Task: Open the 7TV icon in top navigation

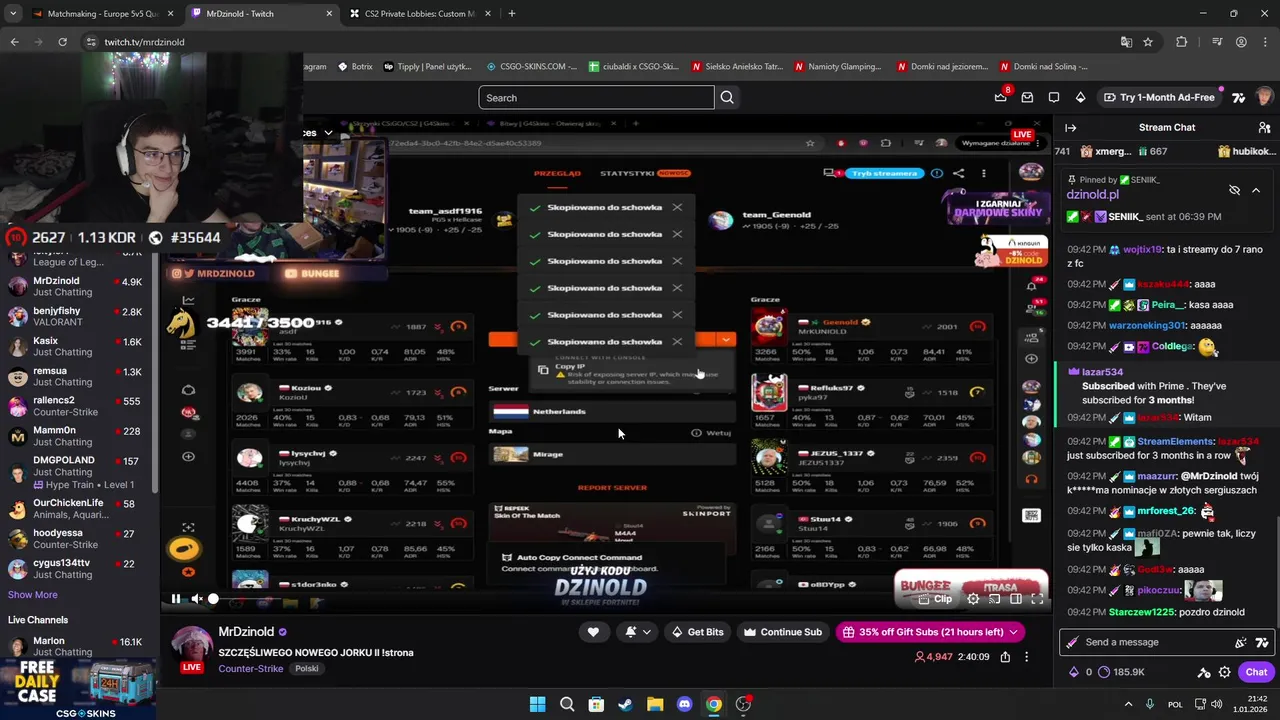Action: point(1239,97)
